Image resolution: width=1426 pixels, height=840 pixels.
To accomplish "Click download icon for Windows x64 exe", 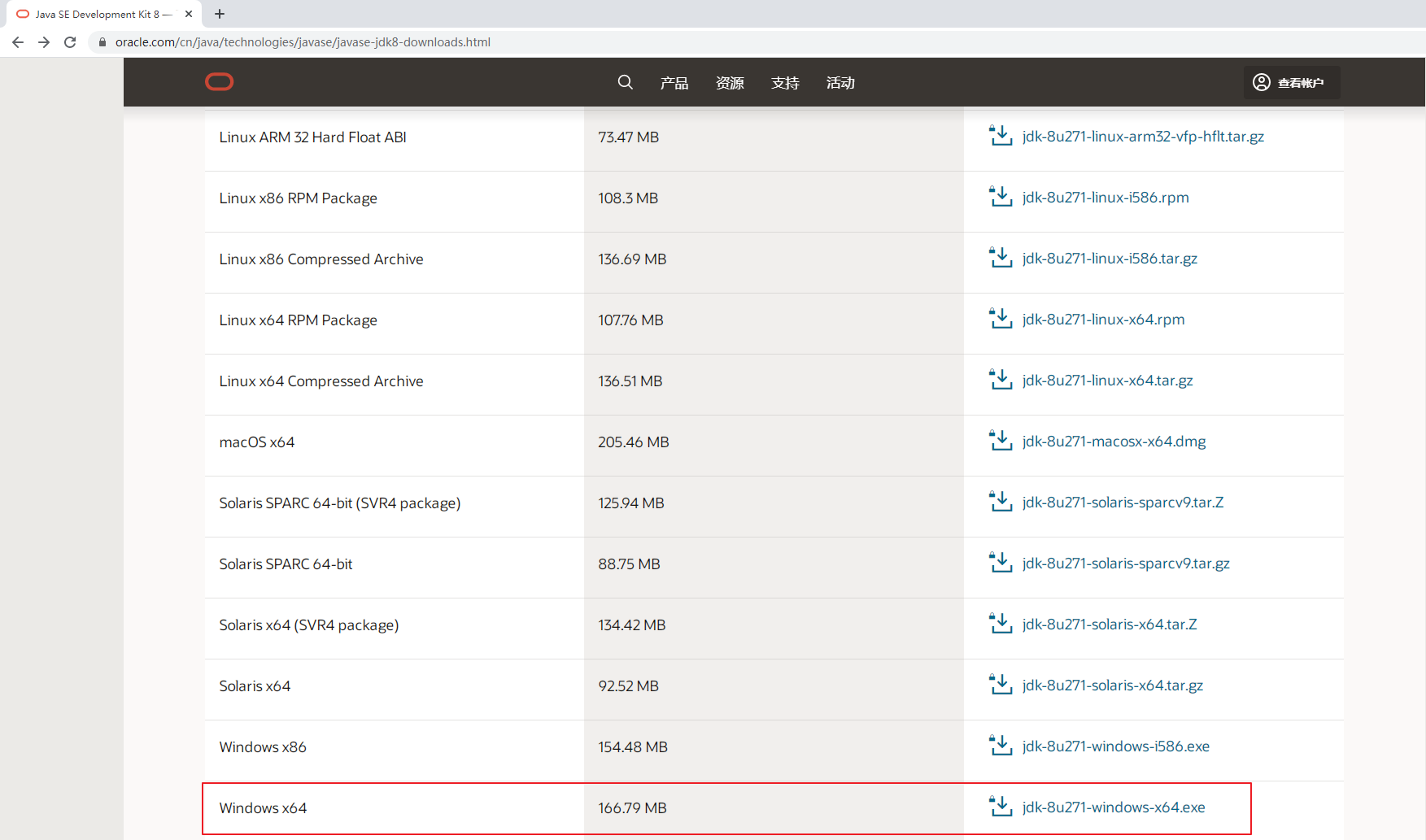I will pyautogui.click(x=1000, y=807).
